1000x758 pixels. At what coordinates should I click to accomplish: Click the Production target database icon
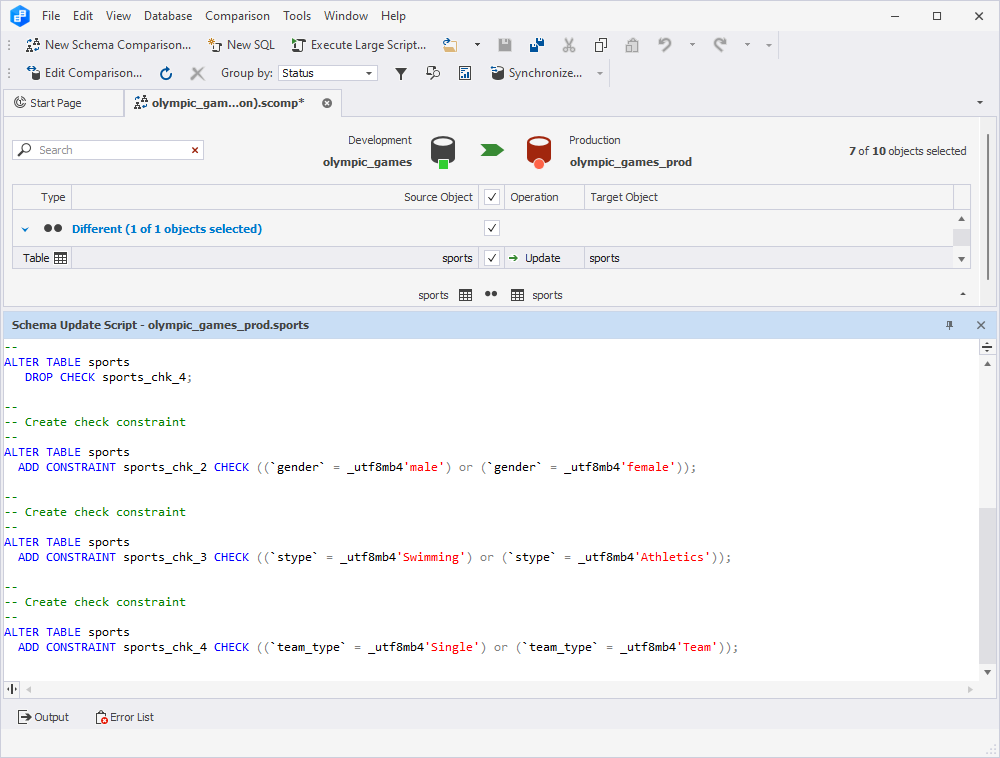pos(539,152)
